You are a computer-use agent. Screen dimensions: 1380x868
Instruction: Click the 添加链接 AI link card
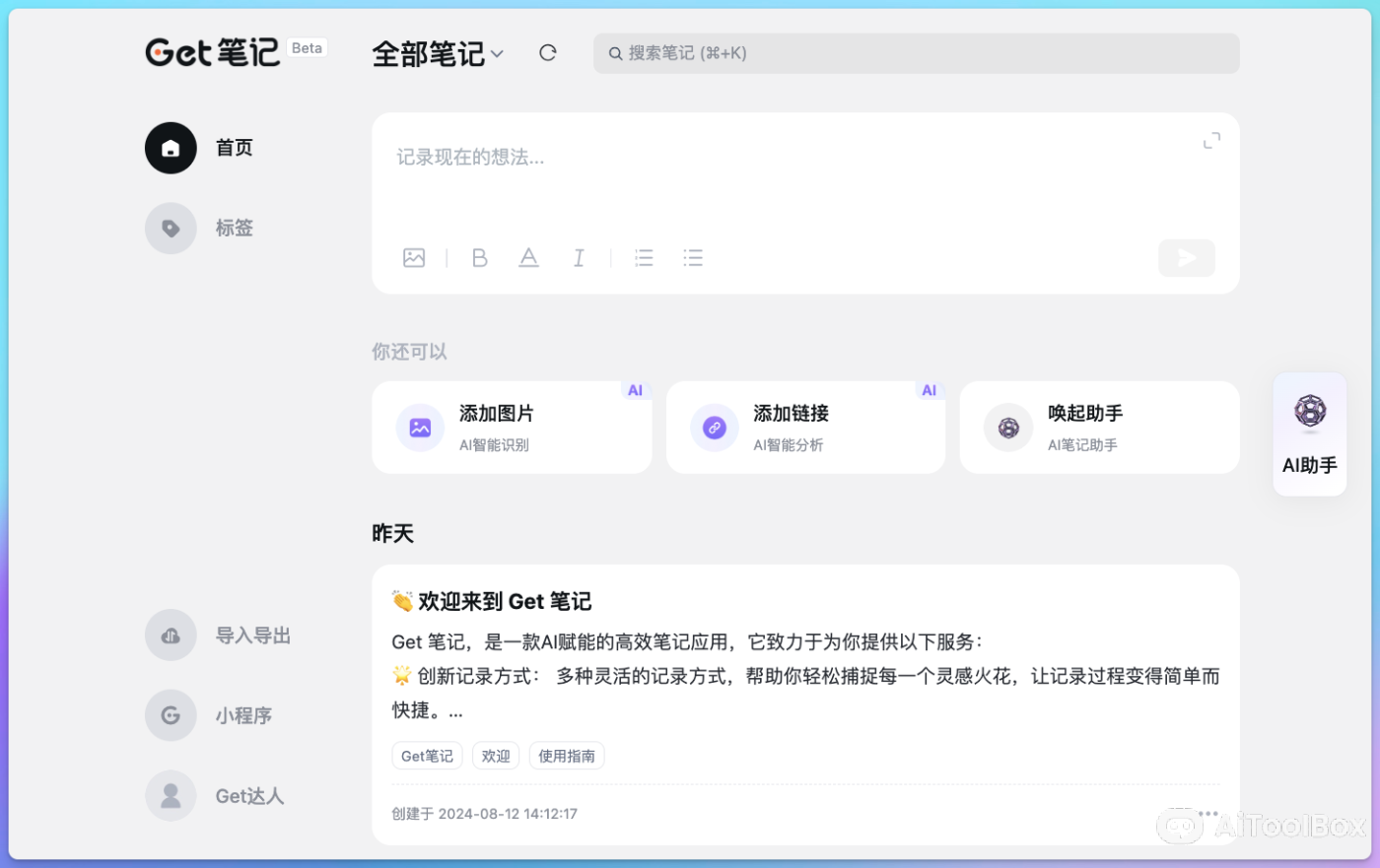point(805,427)
